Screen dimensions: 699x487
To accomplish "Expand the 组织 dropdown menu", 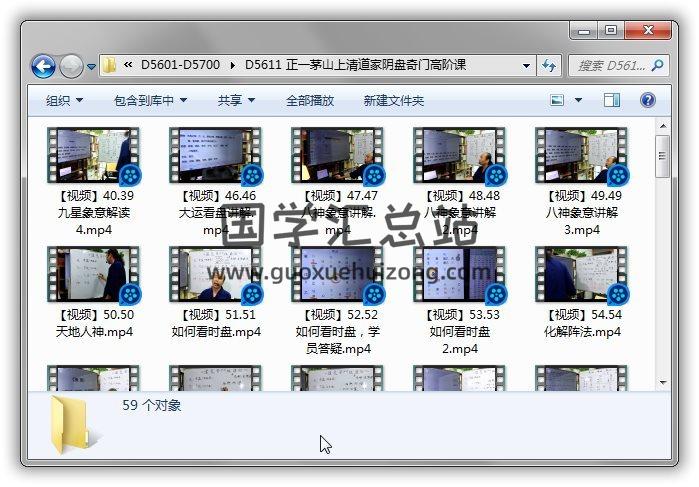I will pos(64,101).
